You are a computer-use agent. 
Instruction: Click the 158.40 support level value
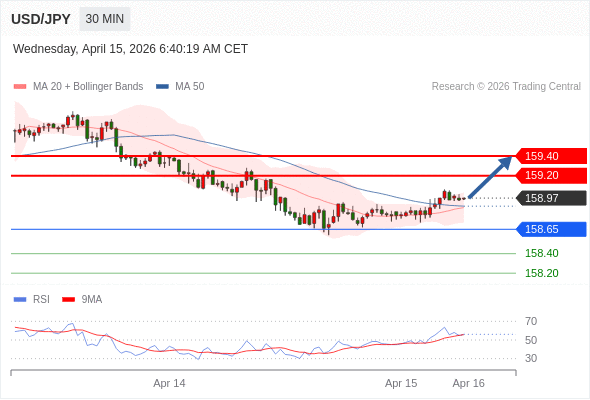pos(541,253)
